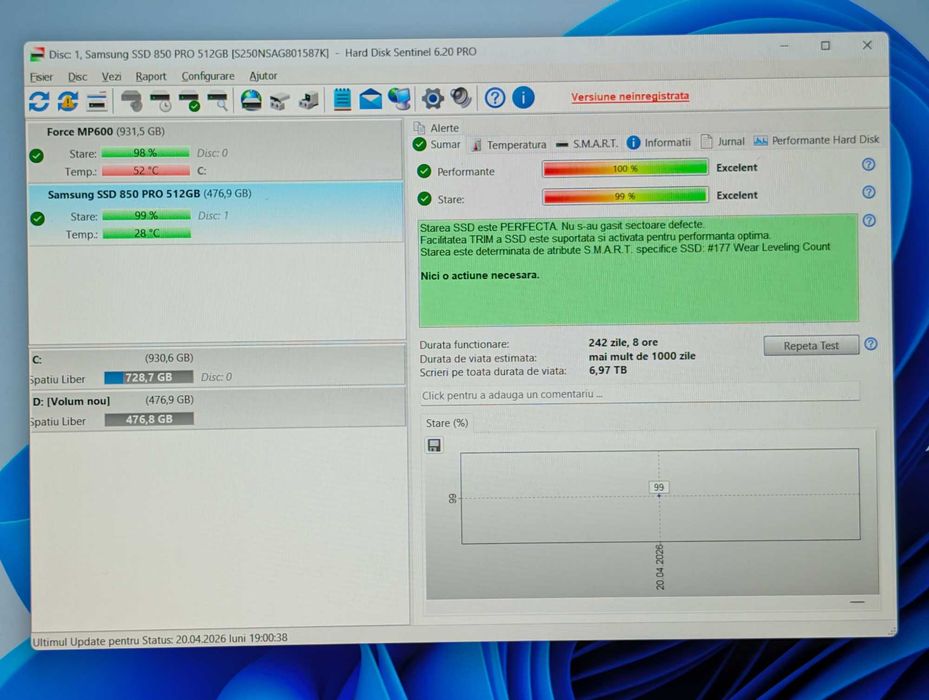The width and height of the screenshot is (929, 700).
Task: Click the help icon beside the green status text
Action: coord(869,220)
